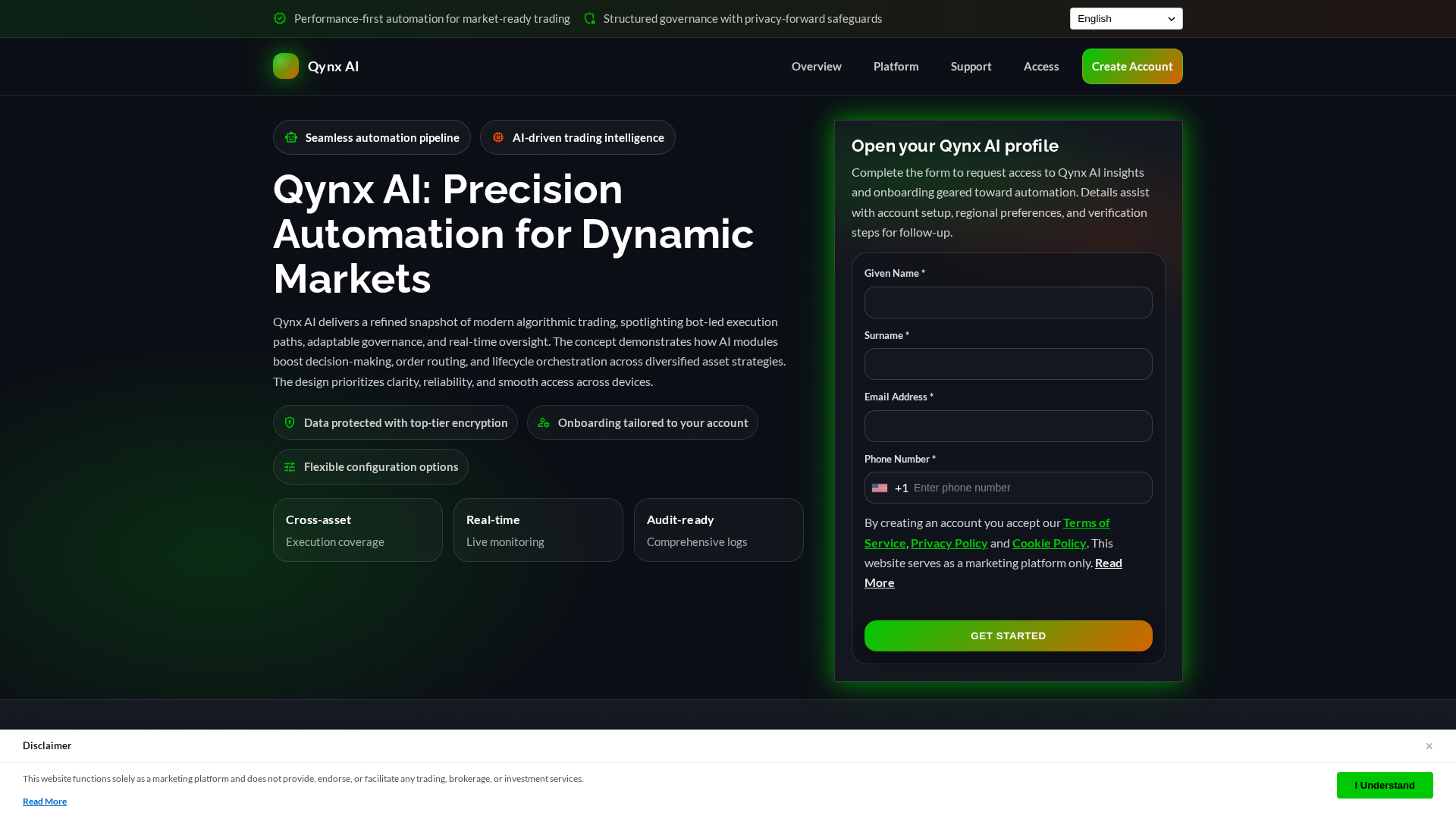Click Read More link in the signup form
This screenshot has width=1456, height=819.
[x=1109, y=563]
